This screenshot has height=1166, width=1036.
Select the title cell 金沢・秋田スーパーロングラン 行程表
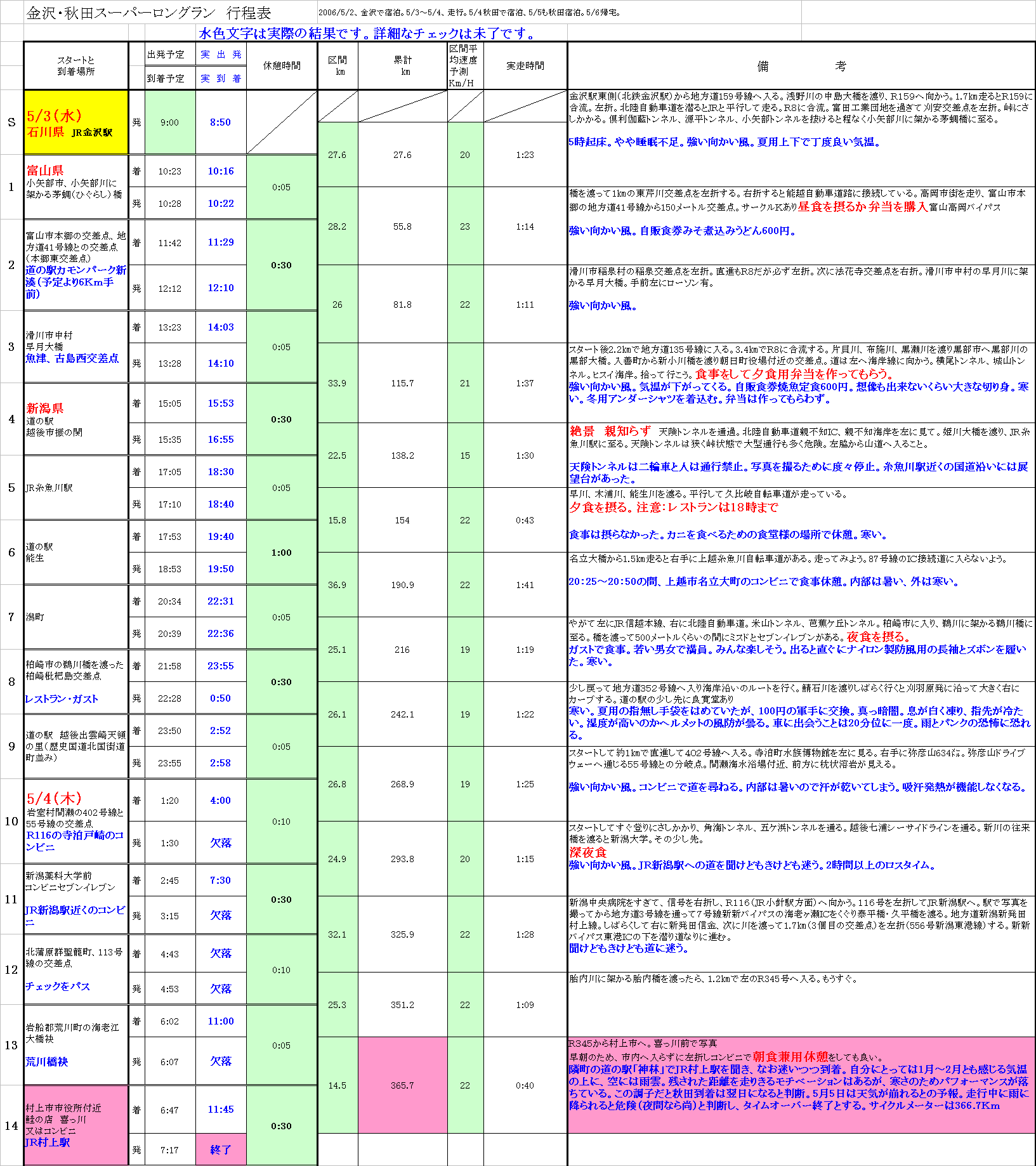(x=149, y=13)
